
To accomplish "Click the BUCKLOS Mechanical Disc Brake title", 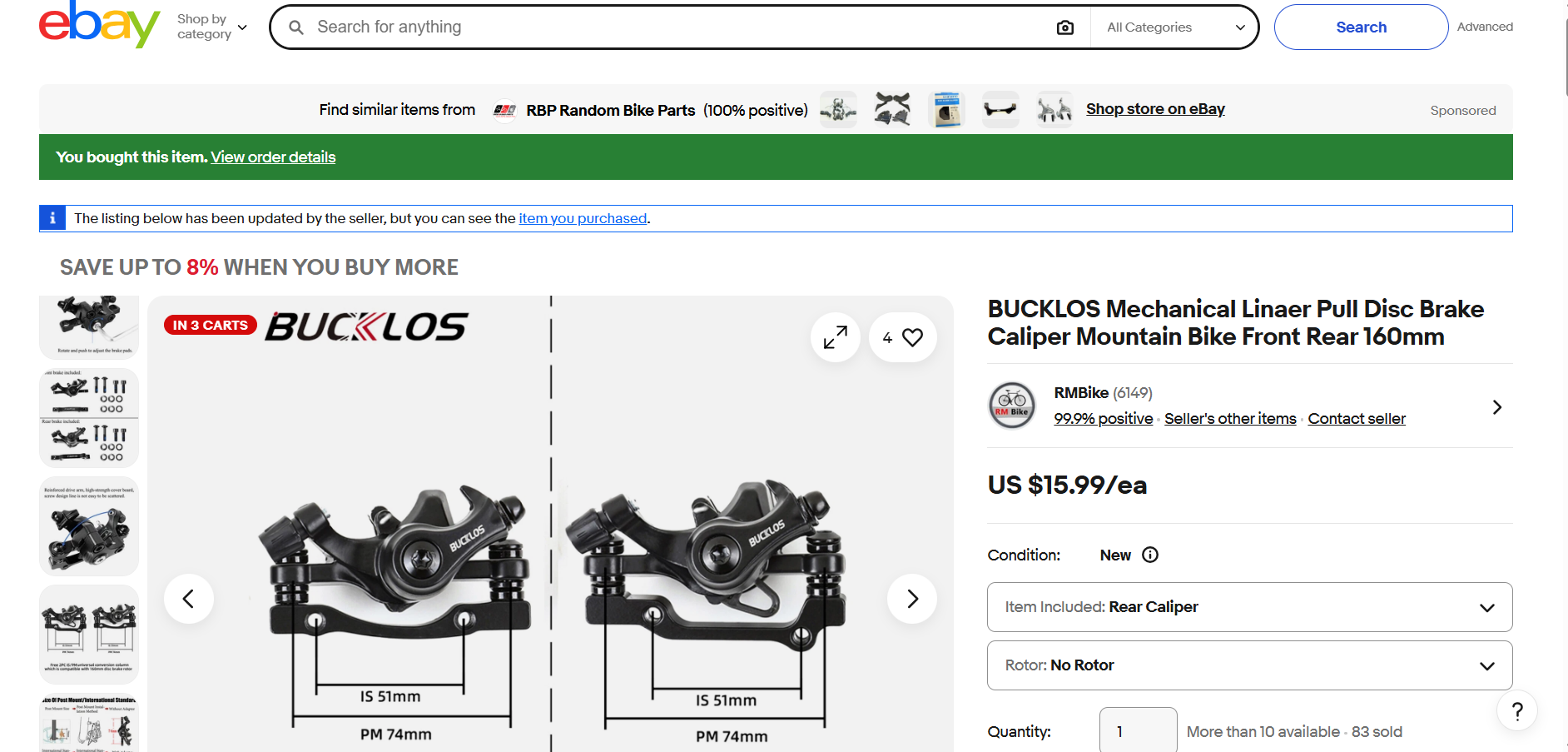I will pos(1235,322).
